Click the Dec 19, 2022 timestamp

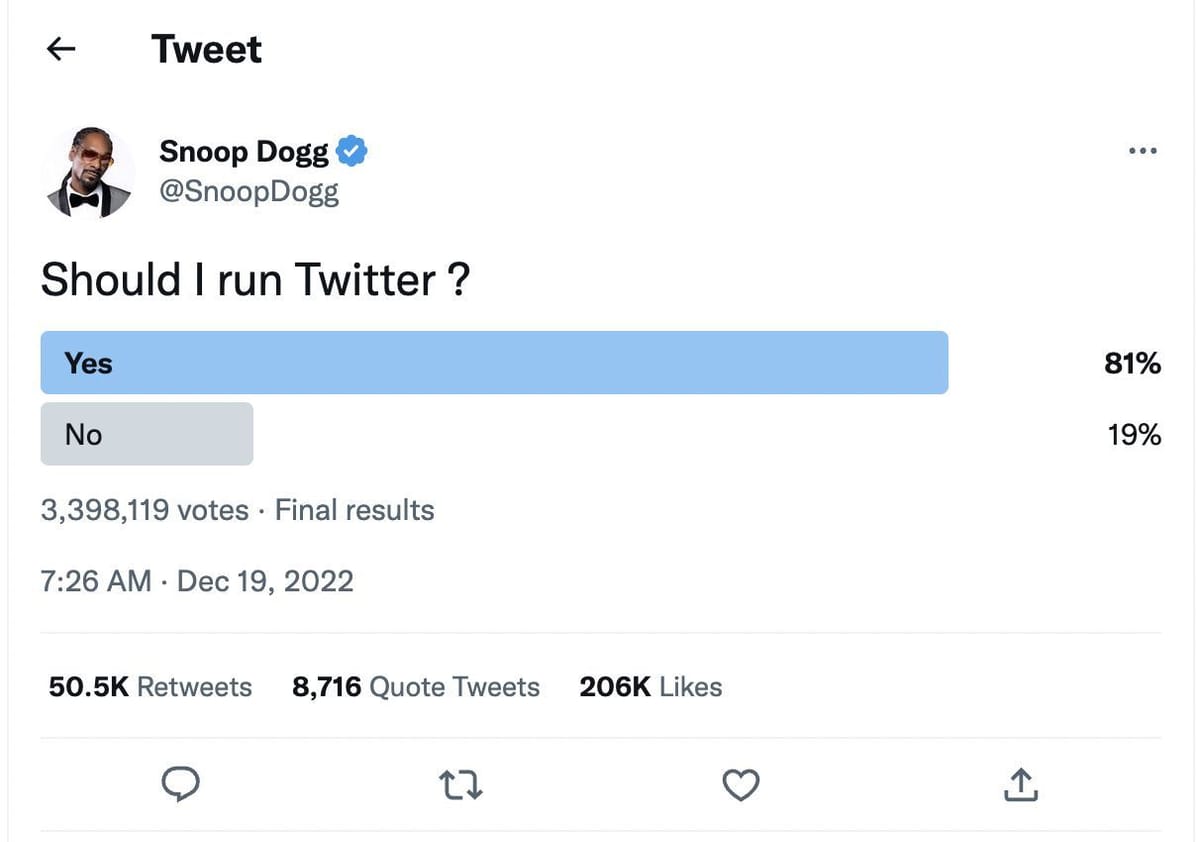coord(265,581)
